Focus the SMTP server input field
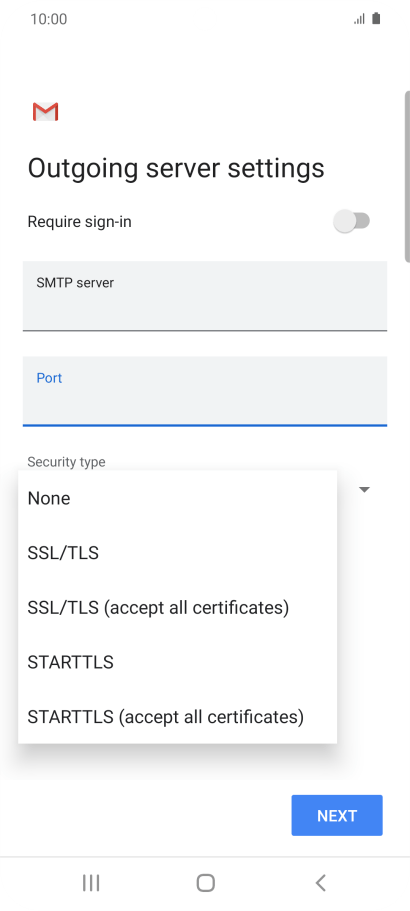410x911 pixels. (x=205, y=296)
